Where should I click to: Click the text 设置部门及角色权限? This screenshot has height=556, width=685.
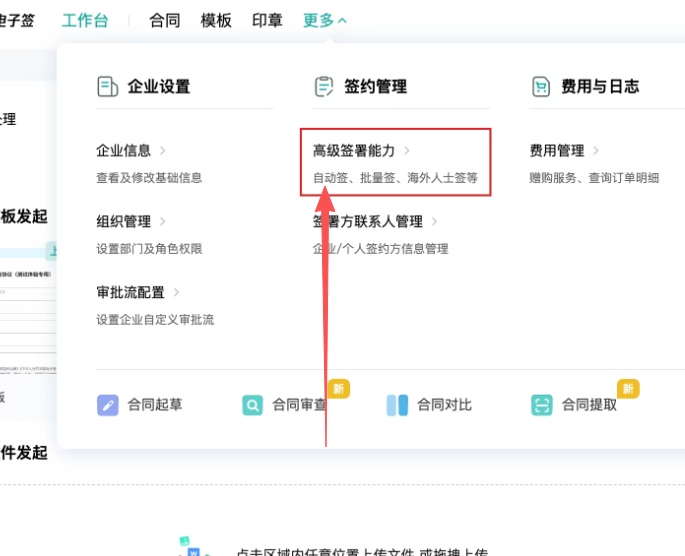tap(149, 249)
